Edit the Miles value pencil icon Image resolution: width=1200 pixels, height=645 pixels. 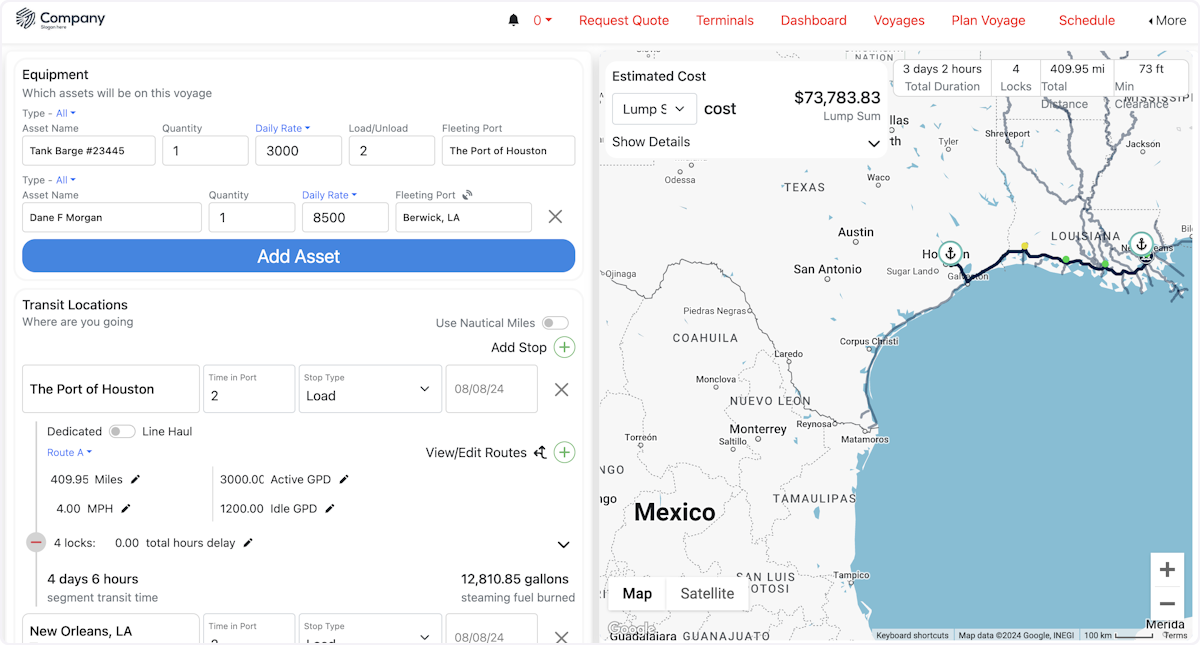[136, 479]
